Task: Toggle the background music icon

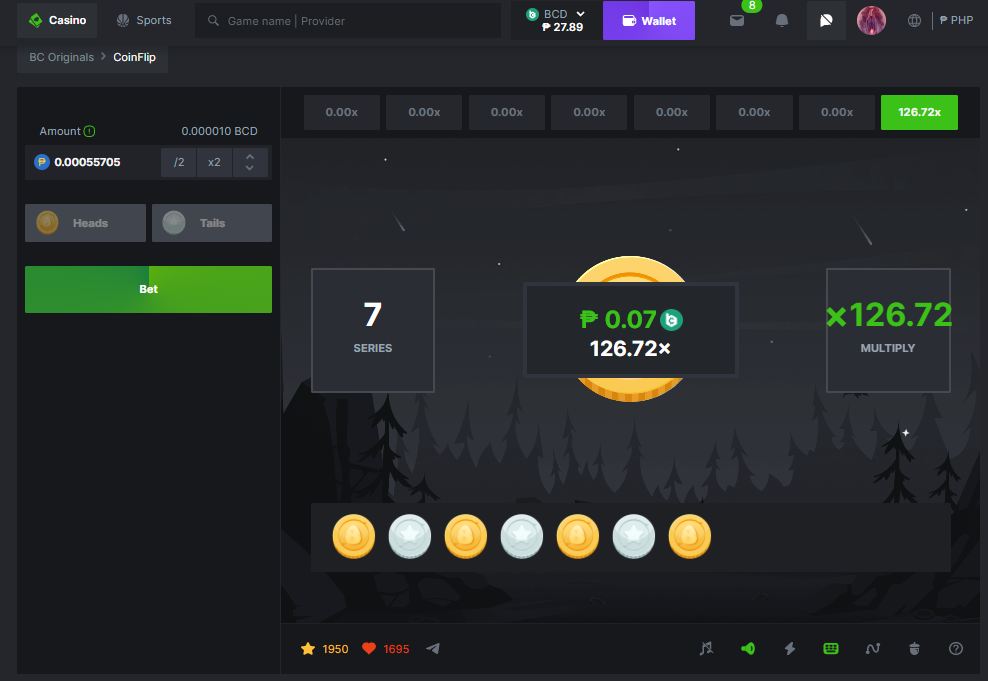Action: 707,648
